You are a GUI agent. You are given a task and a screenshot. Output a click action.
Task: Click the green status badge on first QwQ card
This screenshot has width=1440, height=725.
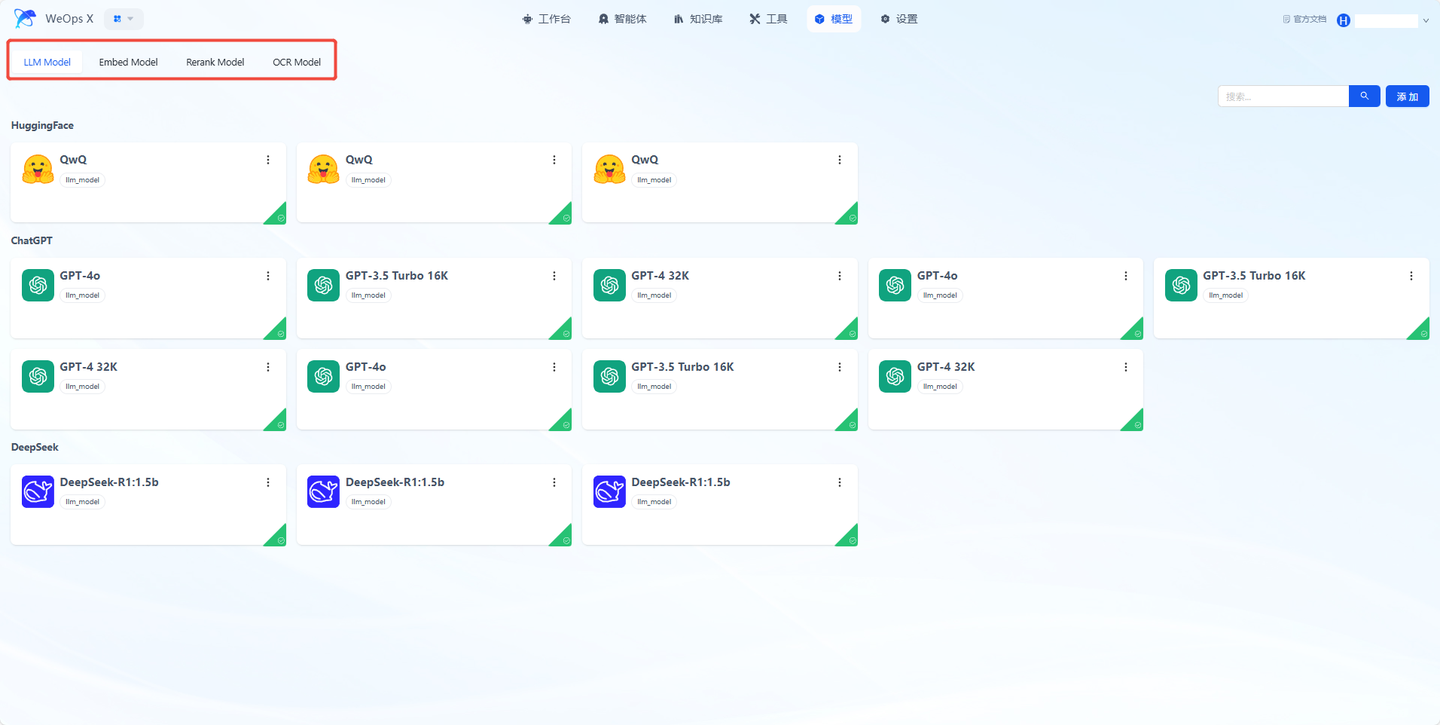pyautogui.click(x=278, y=215)
